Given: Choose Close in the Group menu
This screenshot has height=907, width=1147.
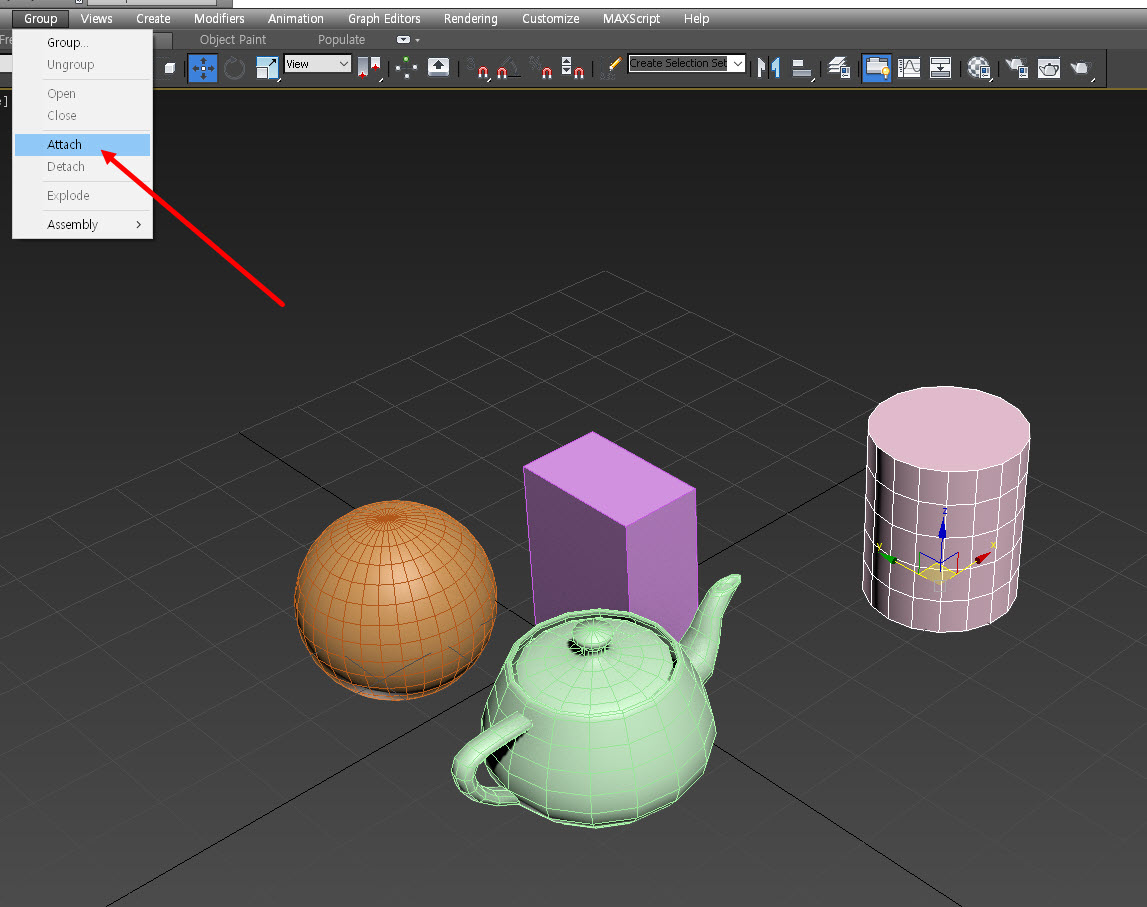Looking at the screenshot, I should [x=82, y=116].
